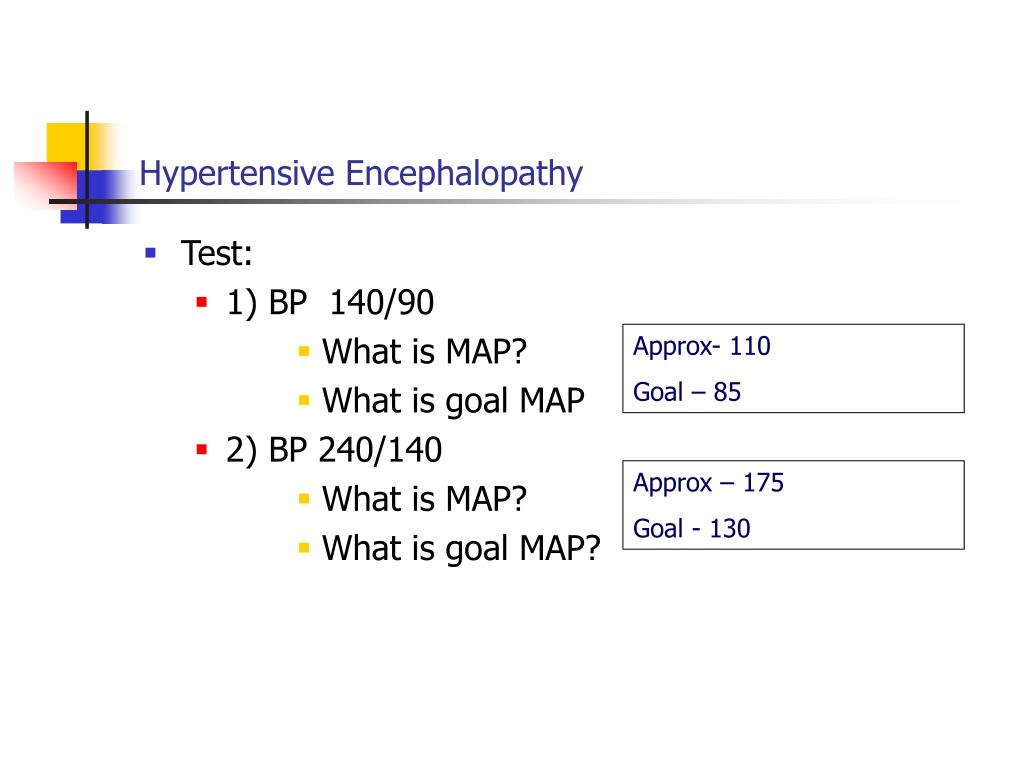Click the red bullet before 2) BP 240/140
1024x768 pixels.
[x=202, y=449]
